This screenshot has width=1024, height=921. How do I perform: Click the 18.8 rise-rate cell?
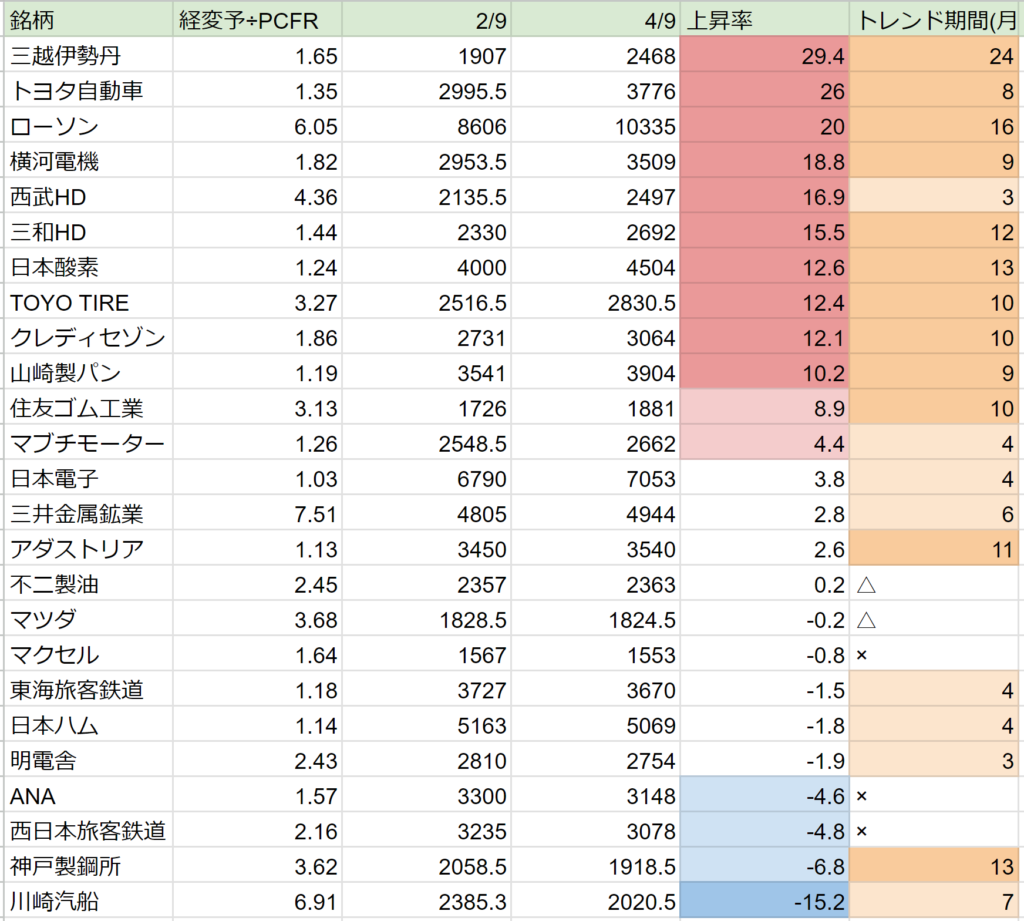tap(765, 161)
